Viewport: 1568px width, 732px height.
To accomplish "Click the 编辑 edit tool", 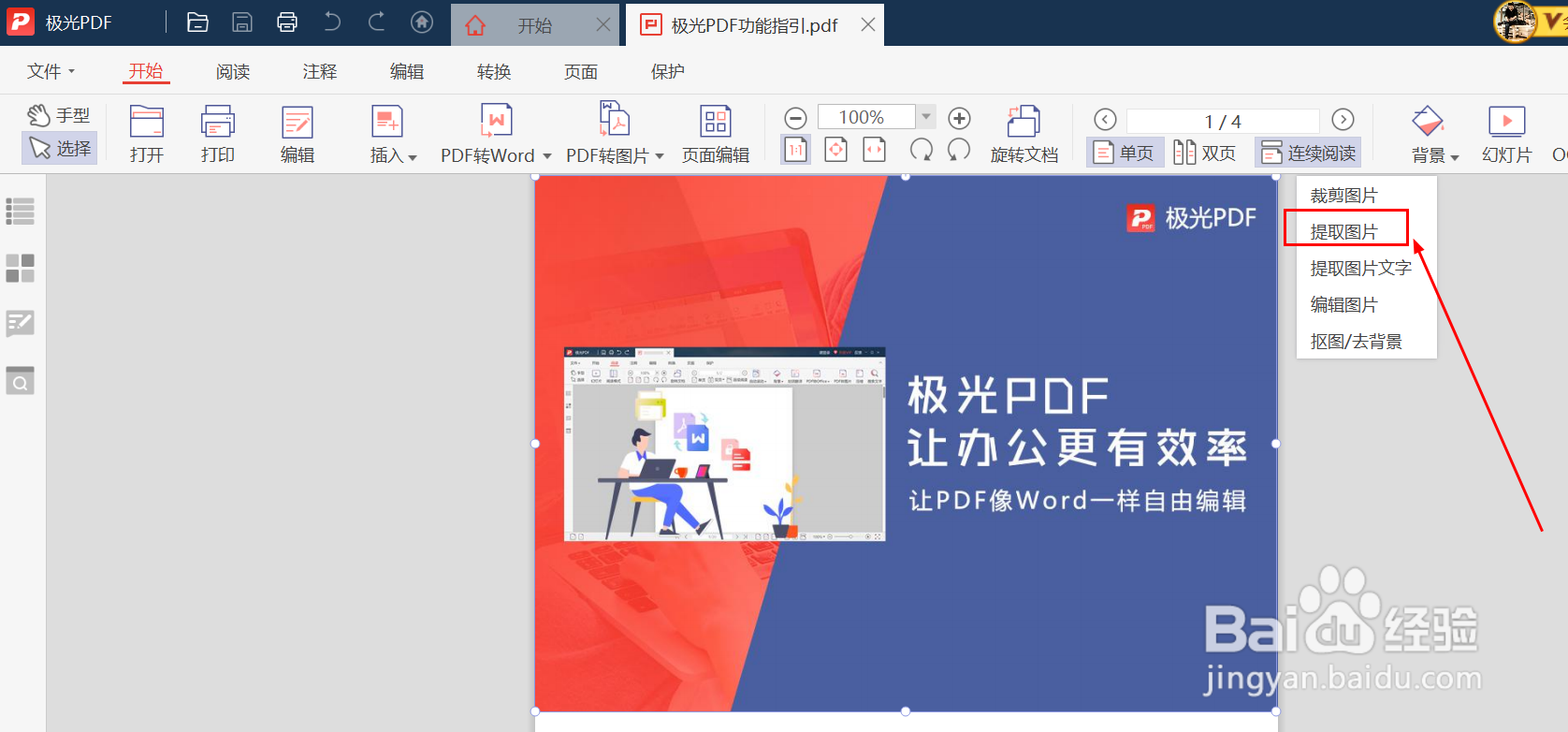I will tap(298, 135).
